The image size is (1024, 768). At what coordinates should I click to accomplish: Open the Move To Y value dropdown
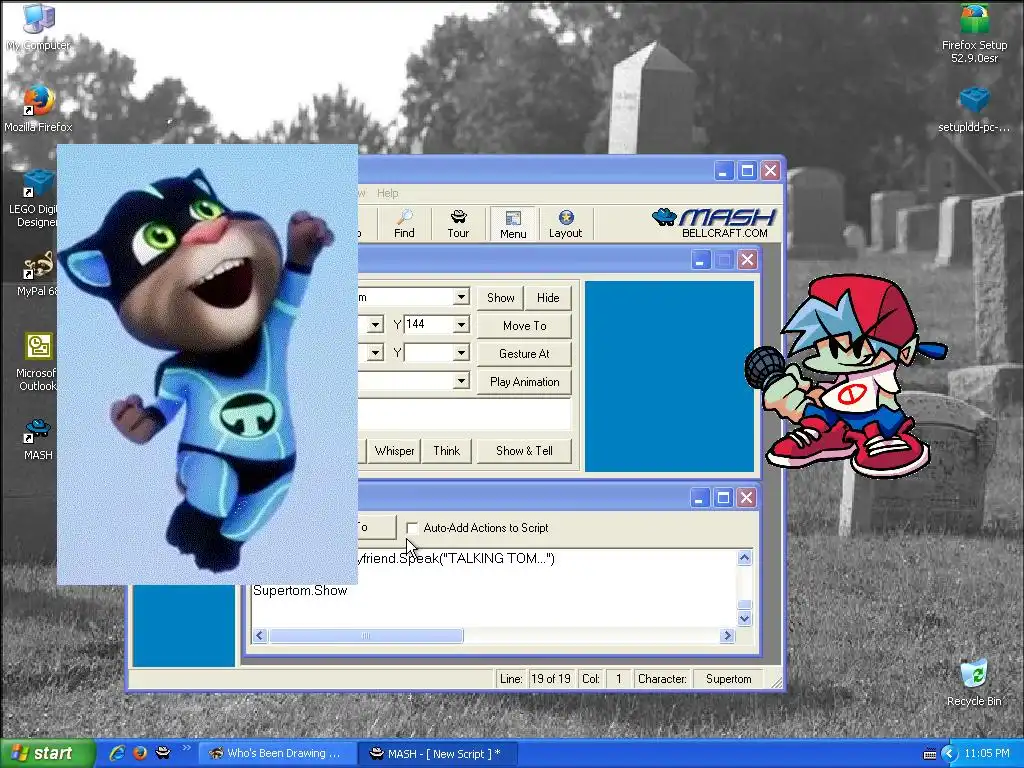tap(461, 325)
